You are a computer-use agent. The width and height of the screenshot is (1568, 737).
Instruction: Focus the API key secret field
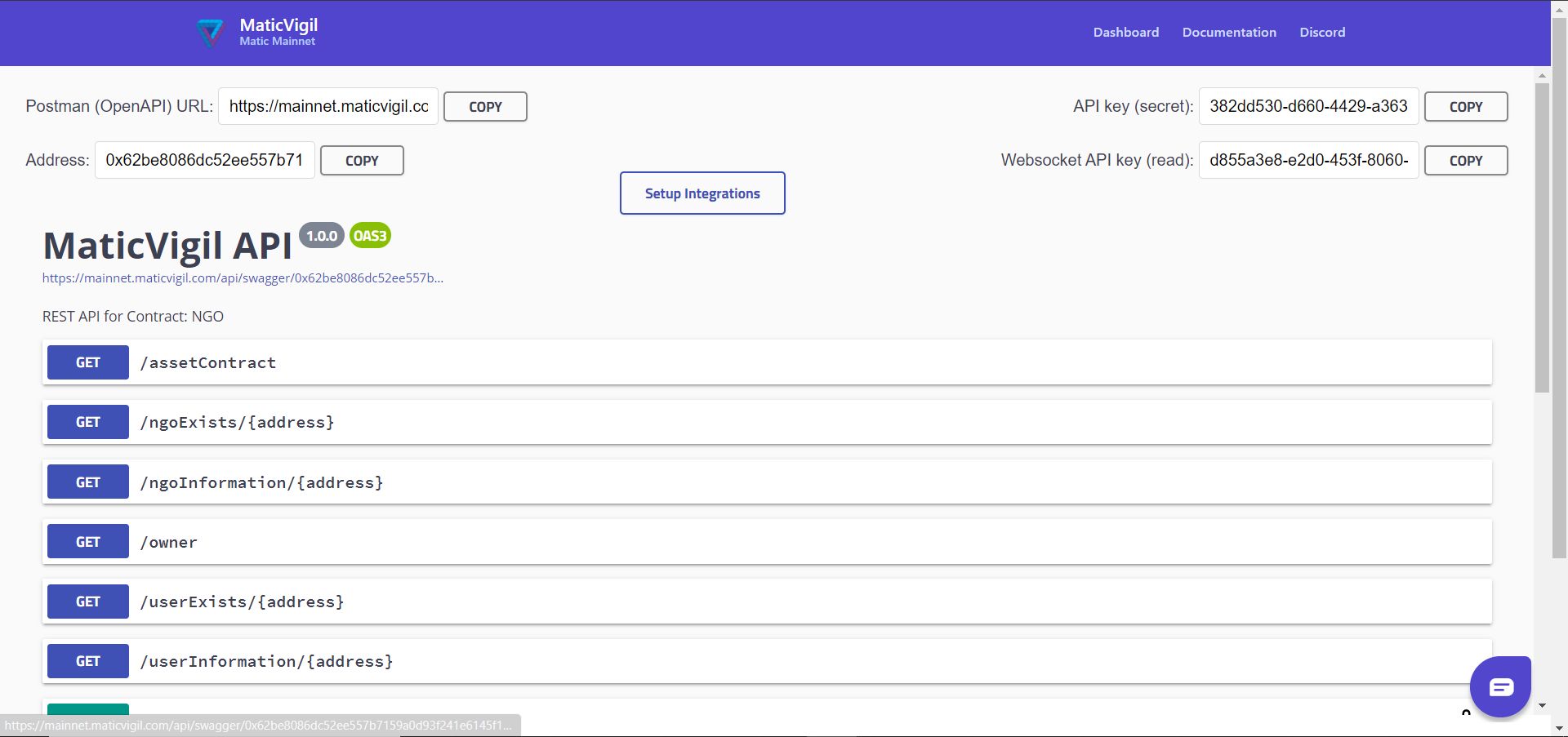coord(1308,106)
